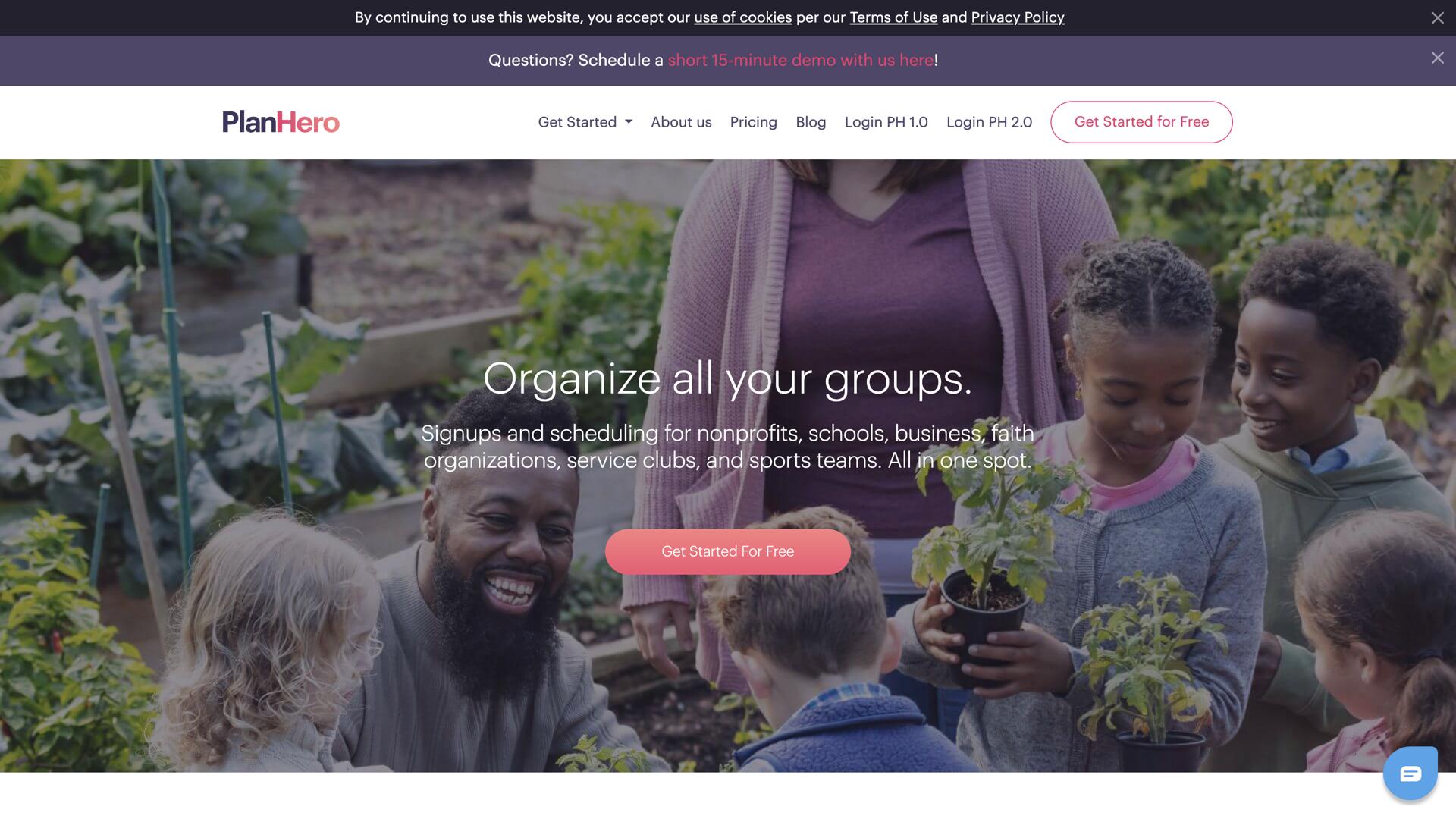Expand the Get Started dropdown arrow
This screenshot has width=1456, height=819.
629,121
